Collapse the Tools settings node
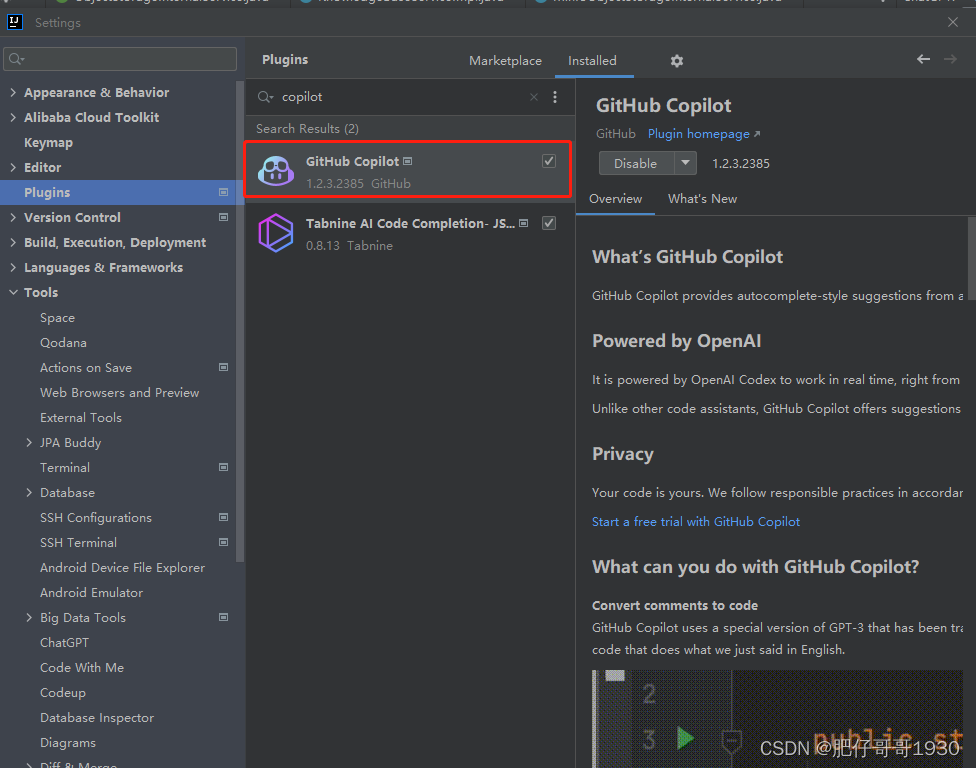Viewport: 976px width, 768px height. tap(13, 293)
